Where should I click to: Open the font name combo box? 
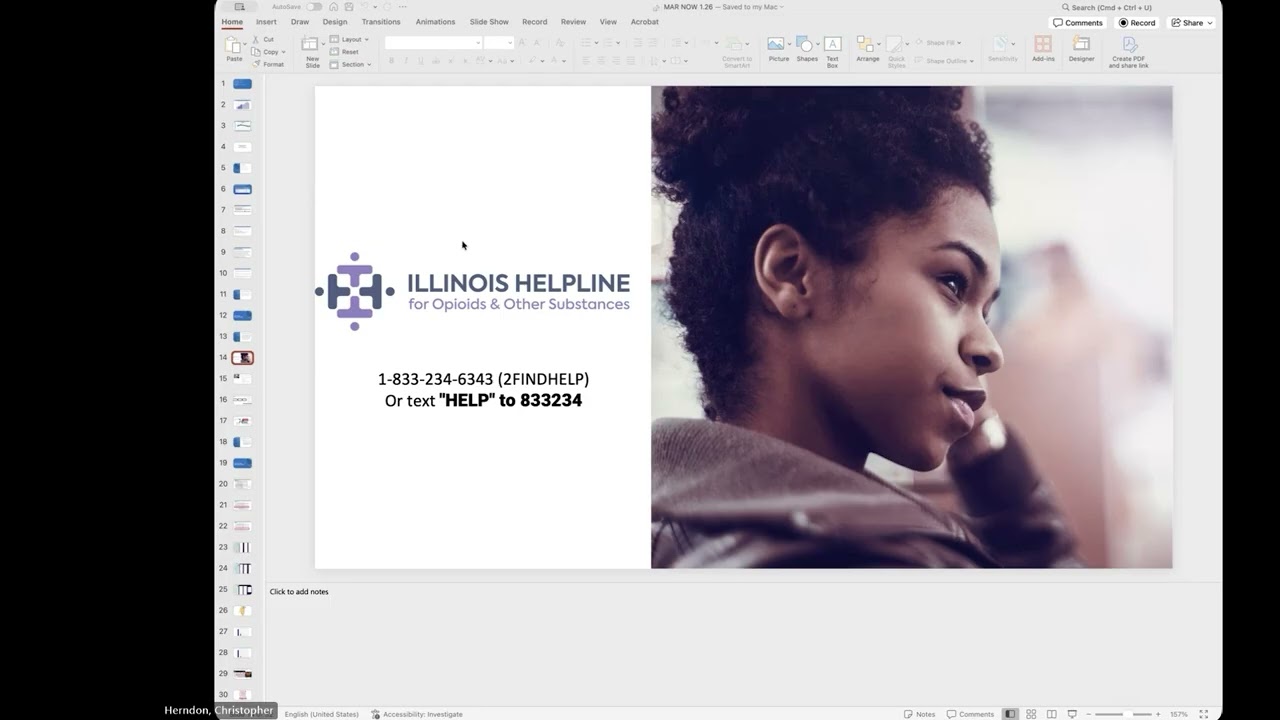pyautogui.click(x=433, y=43)
